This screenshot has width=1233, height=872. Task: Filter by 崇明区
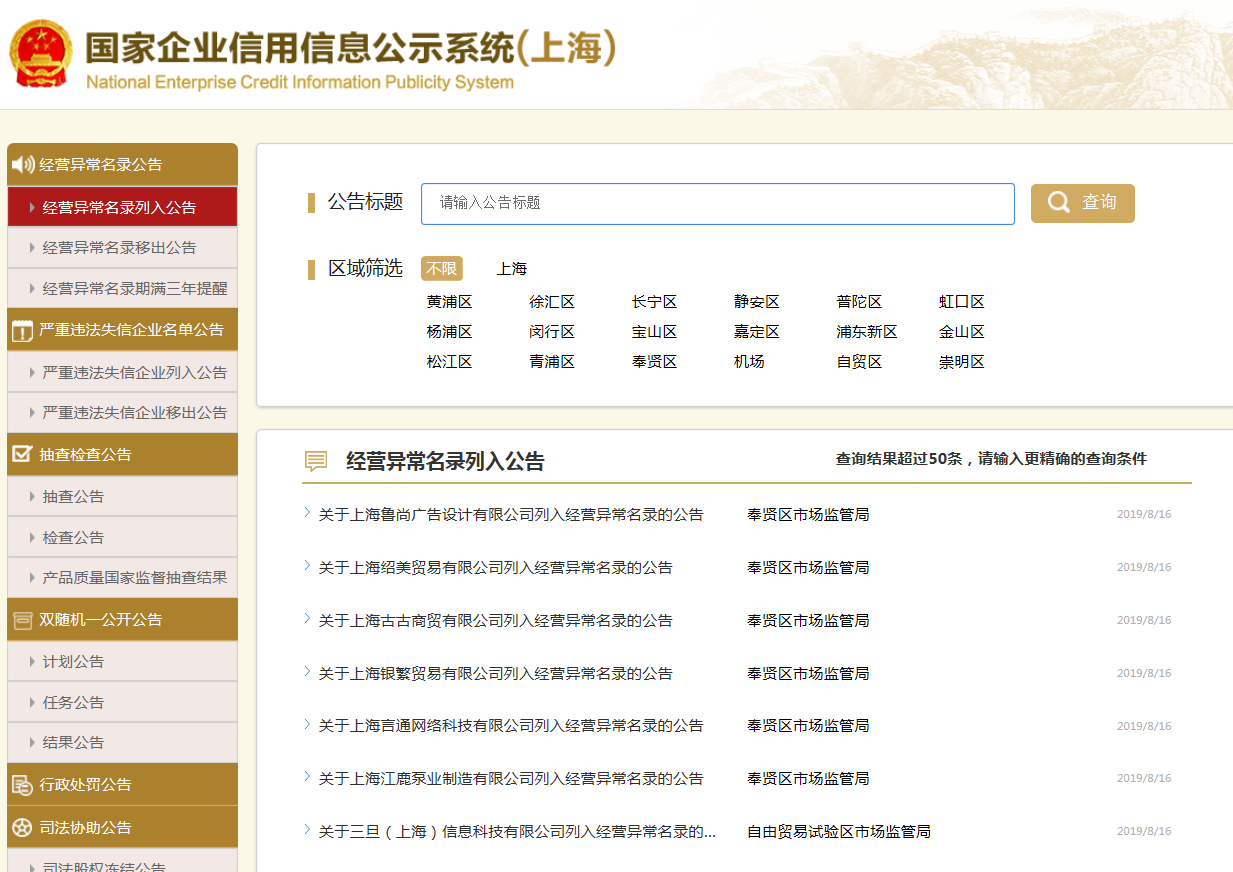coord(962,362)
